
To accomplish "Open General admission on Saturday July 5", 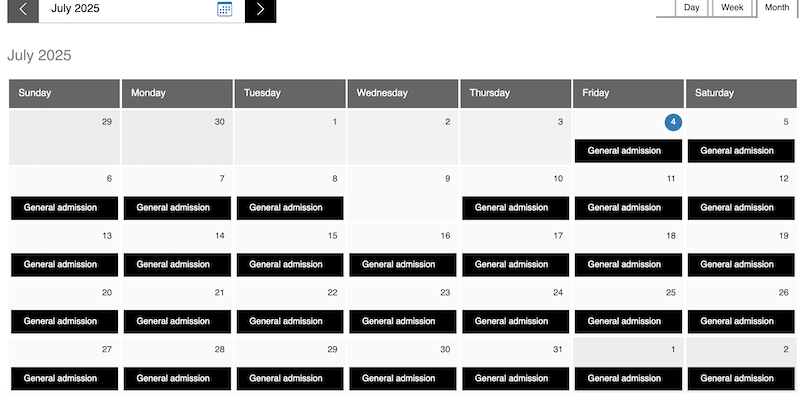I will tap(741, 151).
